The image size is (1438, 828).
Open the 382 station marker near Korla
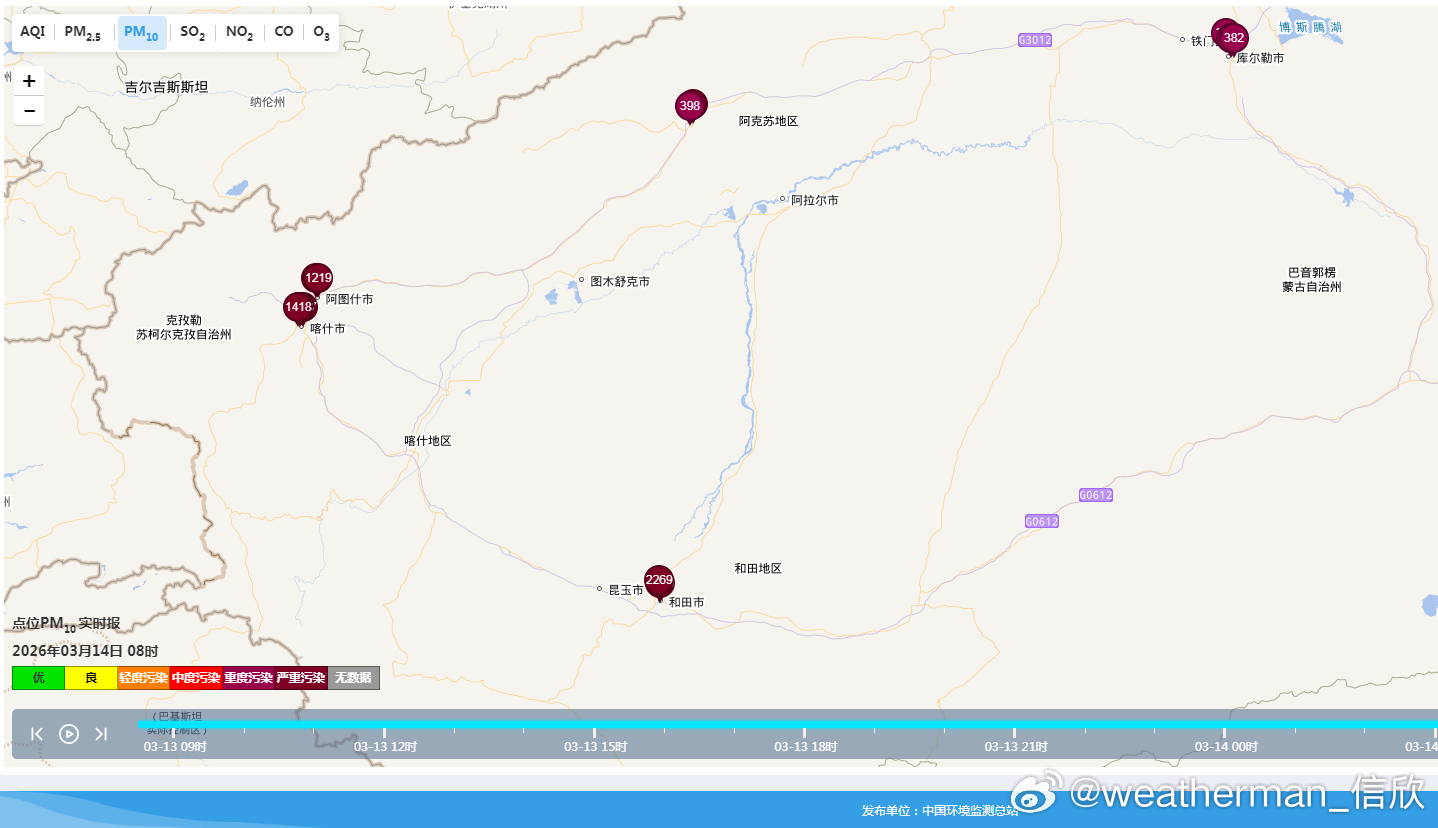coord(1234,39)
